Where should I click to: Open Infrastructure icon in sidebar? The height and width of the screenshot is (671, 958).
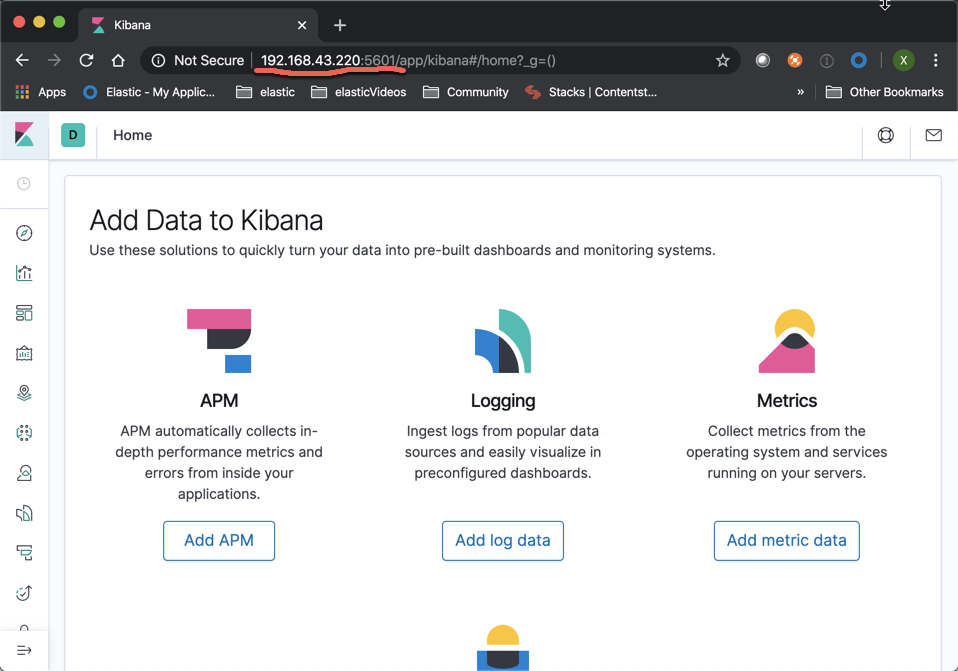point(24,473)
